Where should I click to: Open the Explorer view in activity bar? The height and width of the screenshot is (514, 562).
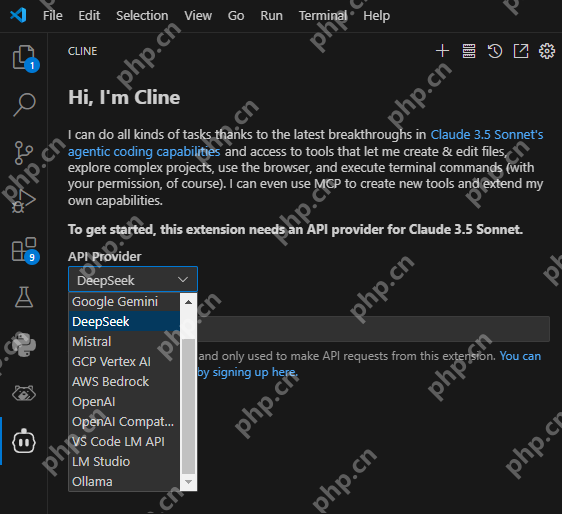[24, 57]
